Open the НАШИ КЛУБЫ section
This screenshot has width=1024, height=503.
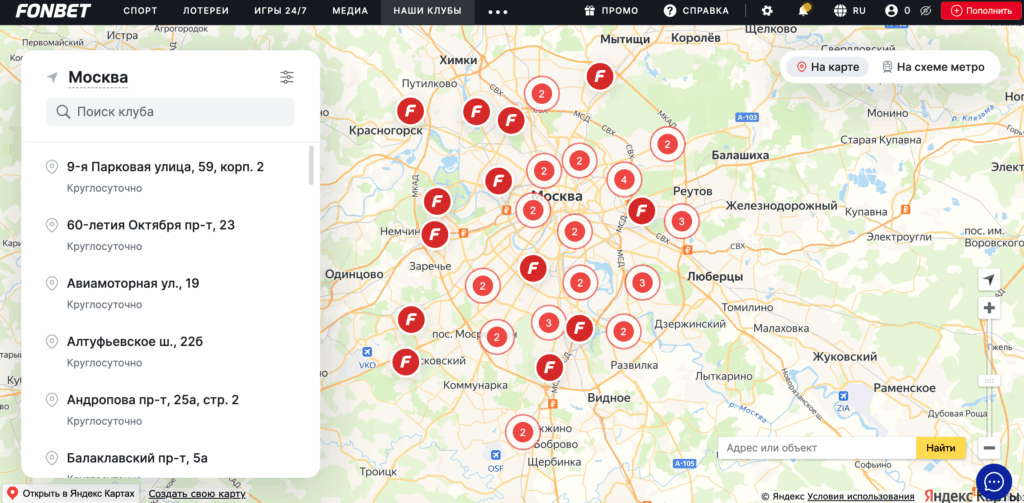(x=427, y=11)
